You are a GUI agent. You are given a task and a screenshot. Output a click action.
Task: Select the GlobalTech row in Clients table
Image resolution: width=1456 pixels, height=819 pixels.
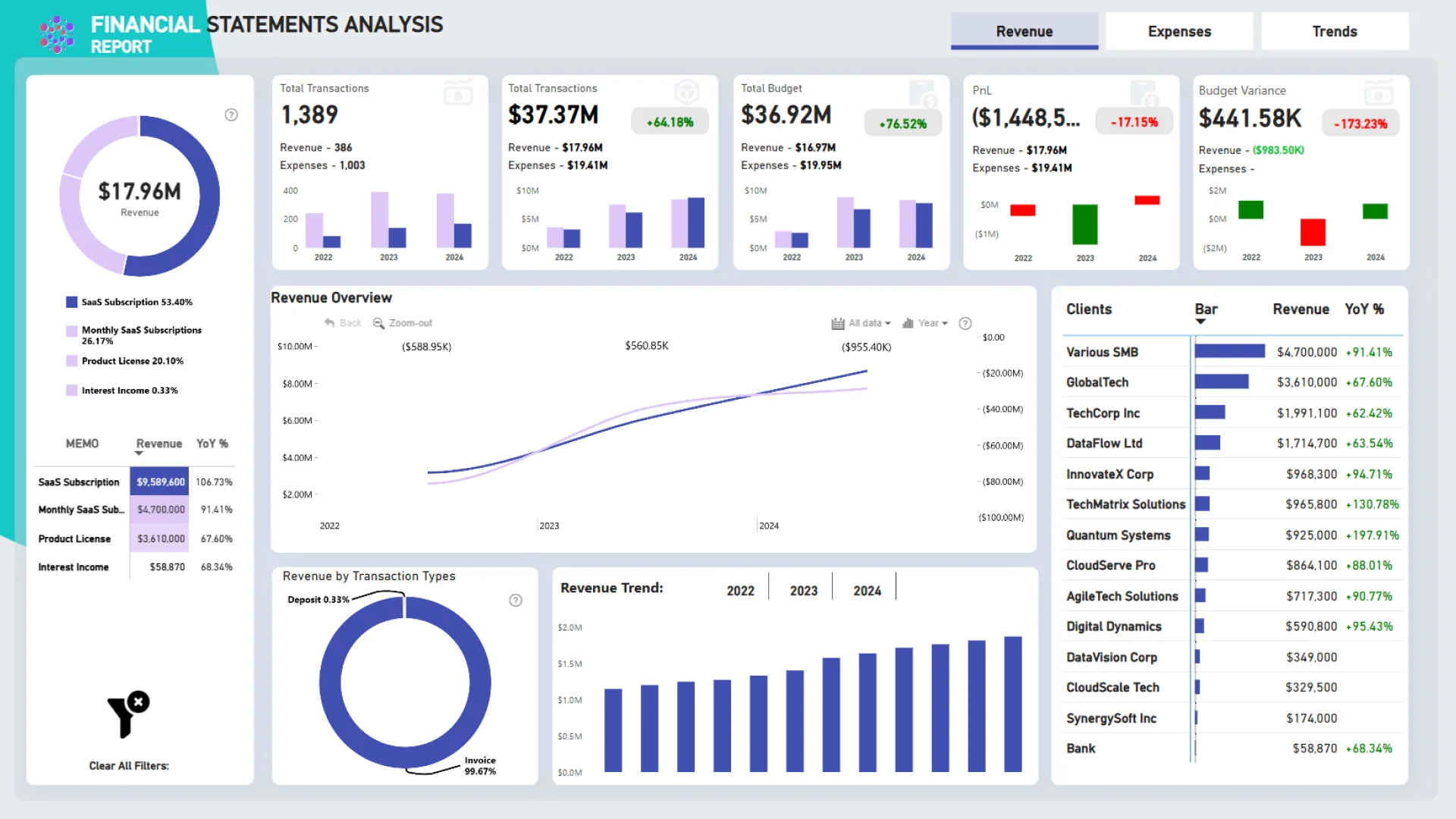(x=1097, y=383)
